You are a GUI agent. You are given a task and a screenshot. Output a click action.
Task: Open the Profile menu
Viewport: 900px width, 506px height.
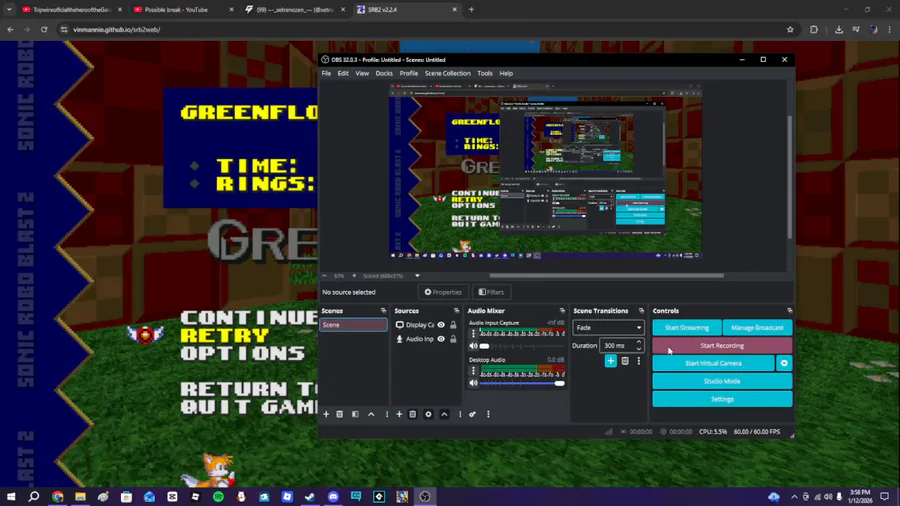[x=409, y=73]
